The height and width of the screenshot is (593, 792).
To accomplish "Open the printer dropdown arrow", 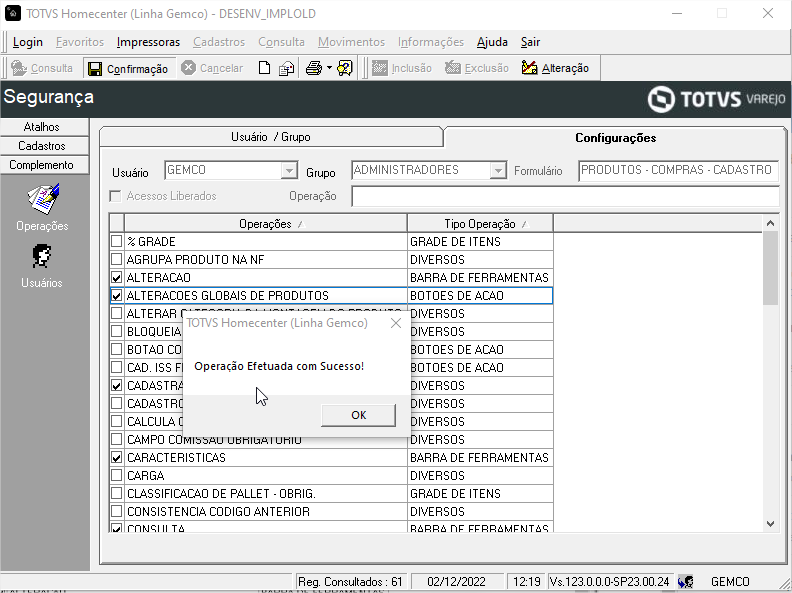I will pyautogui.click(x=329, y=68).
